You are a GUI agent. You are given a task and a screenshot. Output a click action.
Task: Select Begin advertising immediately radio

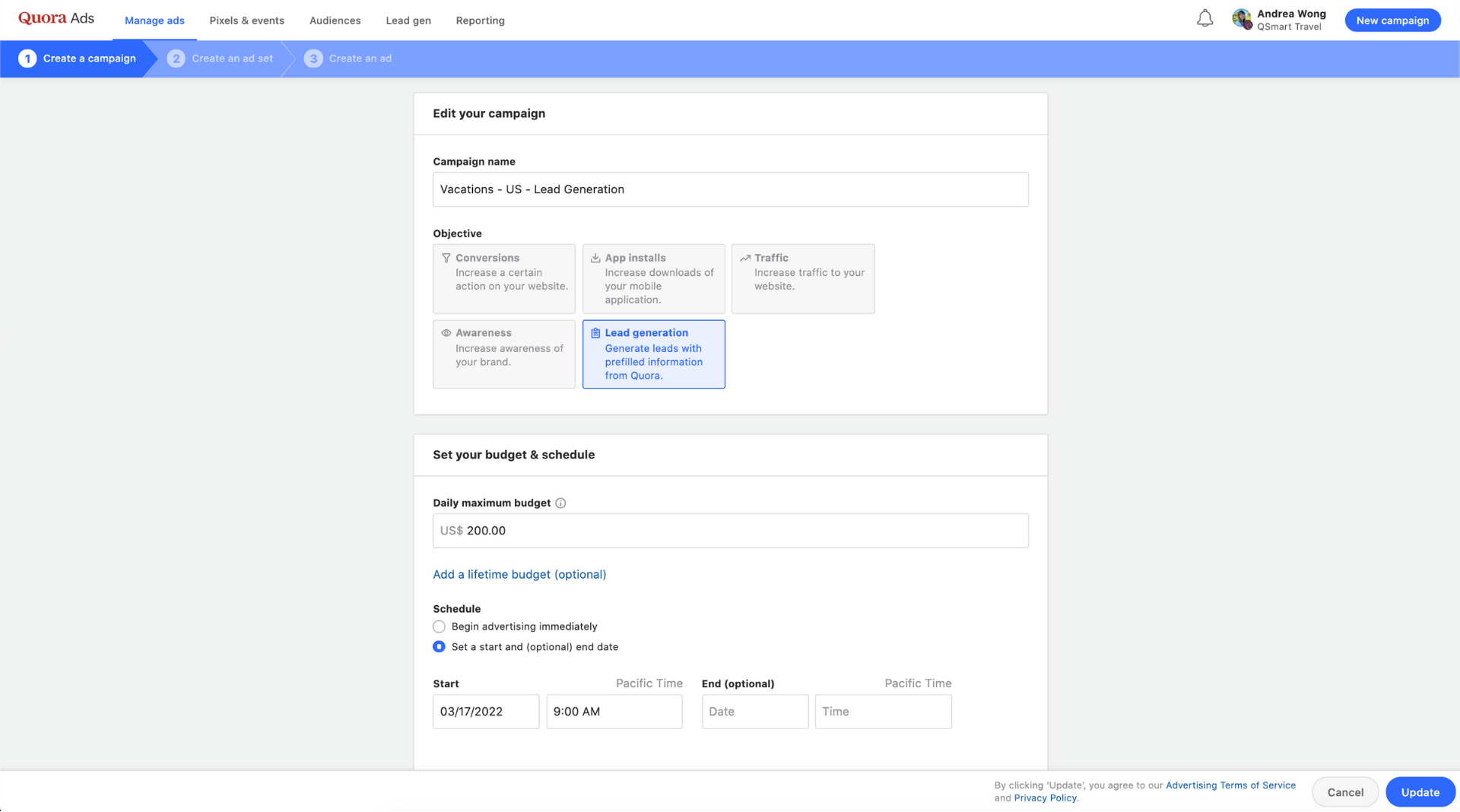pos(439,626)
